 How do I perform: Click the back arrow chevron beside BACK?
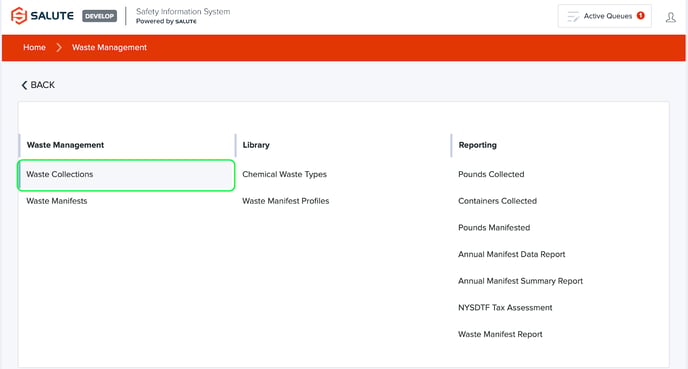(x=24, y=85)
